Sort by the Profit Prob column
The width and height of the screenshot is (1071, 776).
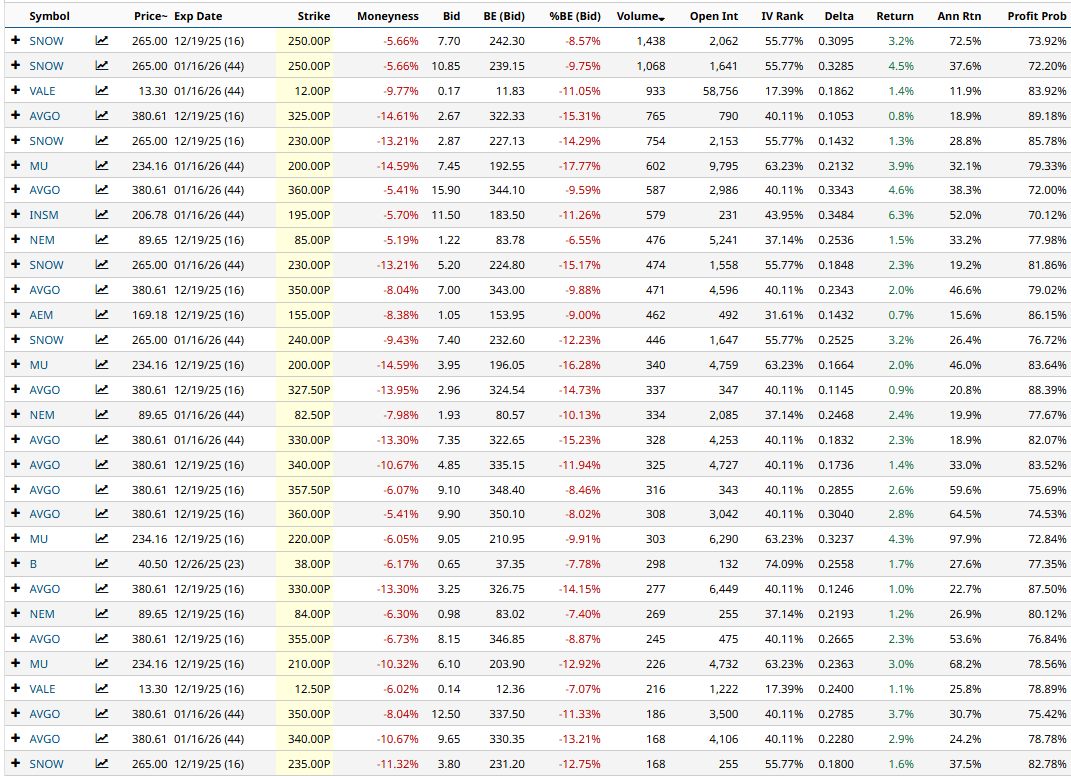[x=1035, y=15]
